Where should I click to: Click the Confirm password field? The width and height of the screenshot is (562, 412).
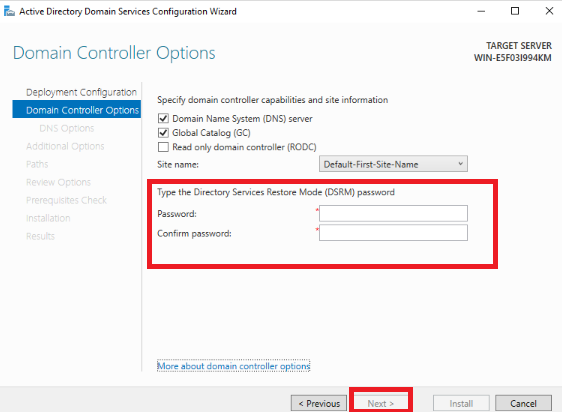point(393,233)
